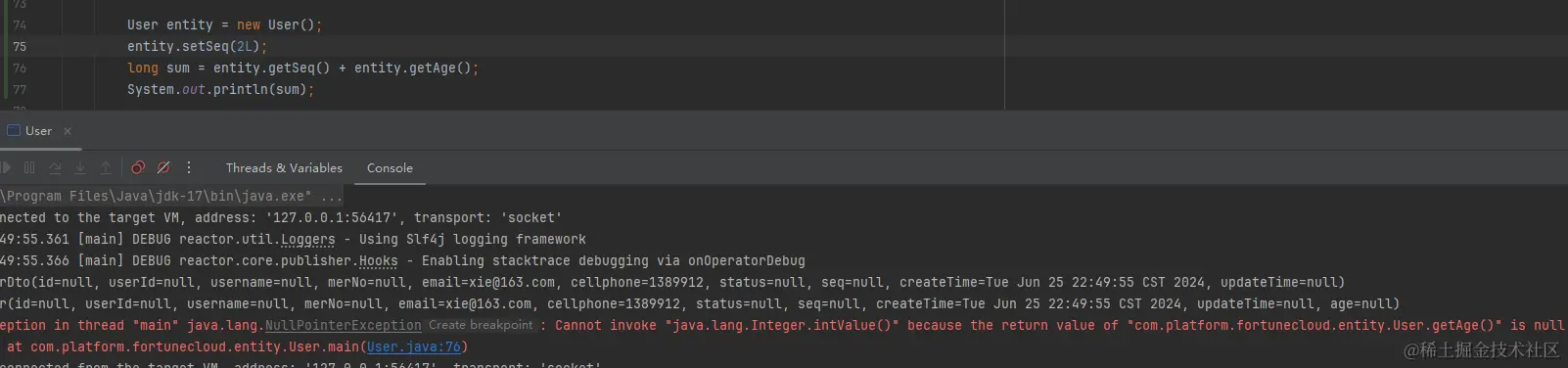
Task: Click the NullPointerException link in console
Action: (344, 326)
